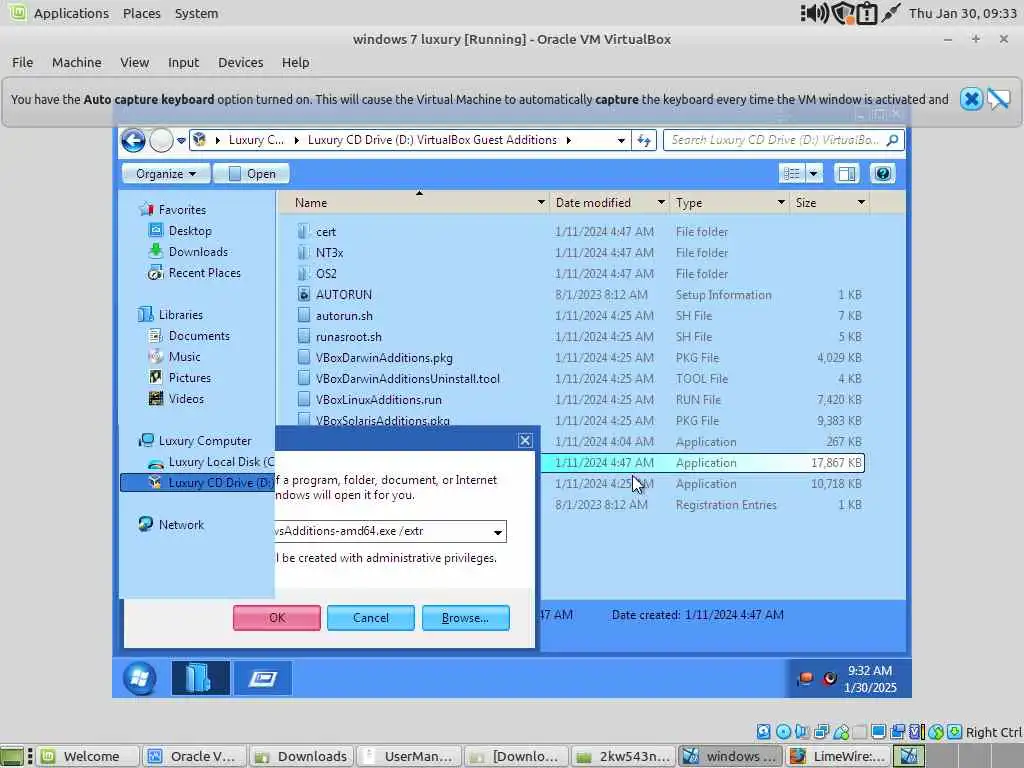The width and height of the screenshot is (1024, 768).
Task: Open the clipboard notification tray icon
Action: tap(867, 13)
